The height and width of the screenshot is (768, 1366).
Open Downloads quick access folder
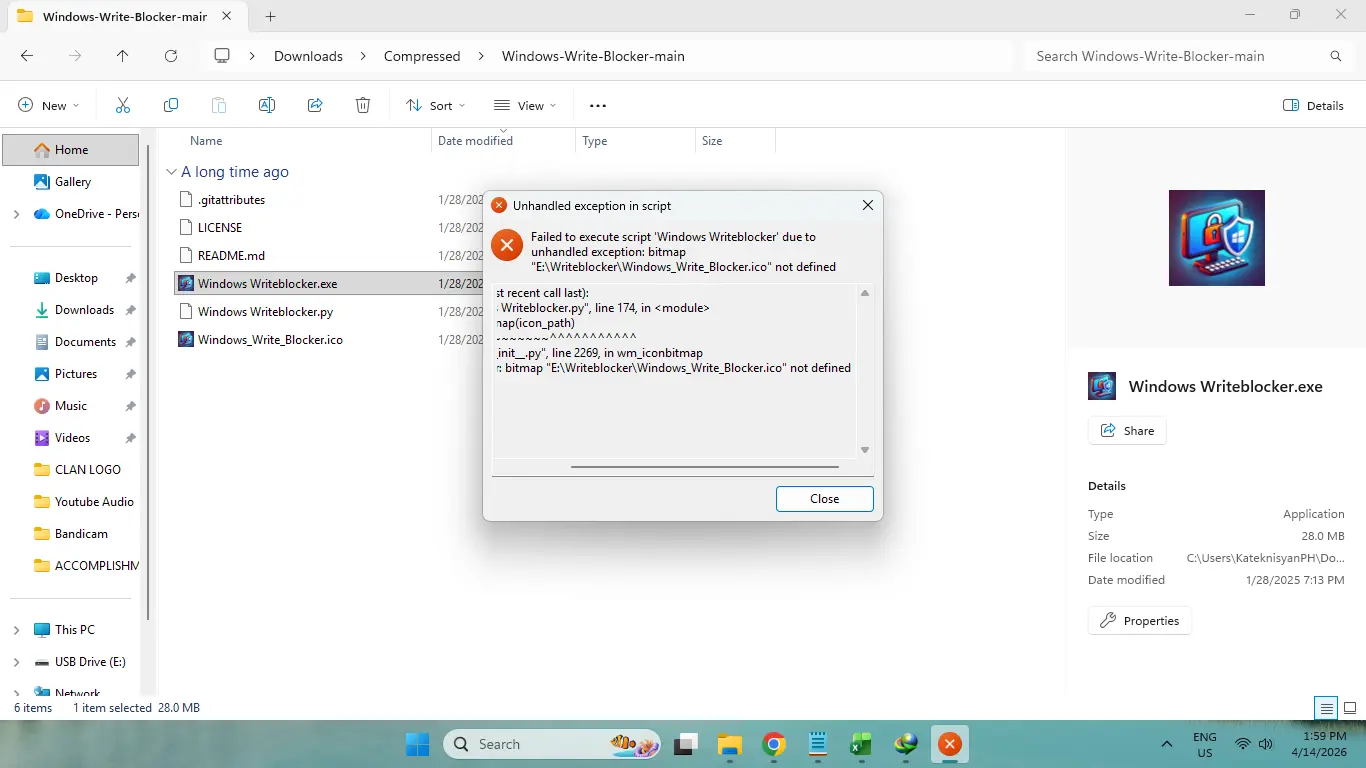84,310
